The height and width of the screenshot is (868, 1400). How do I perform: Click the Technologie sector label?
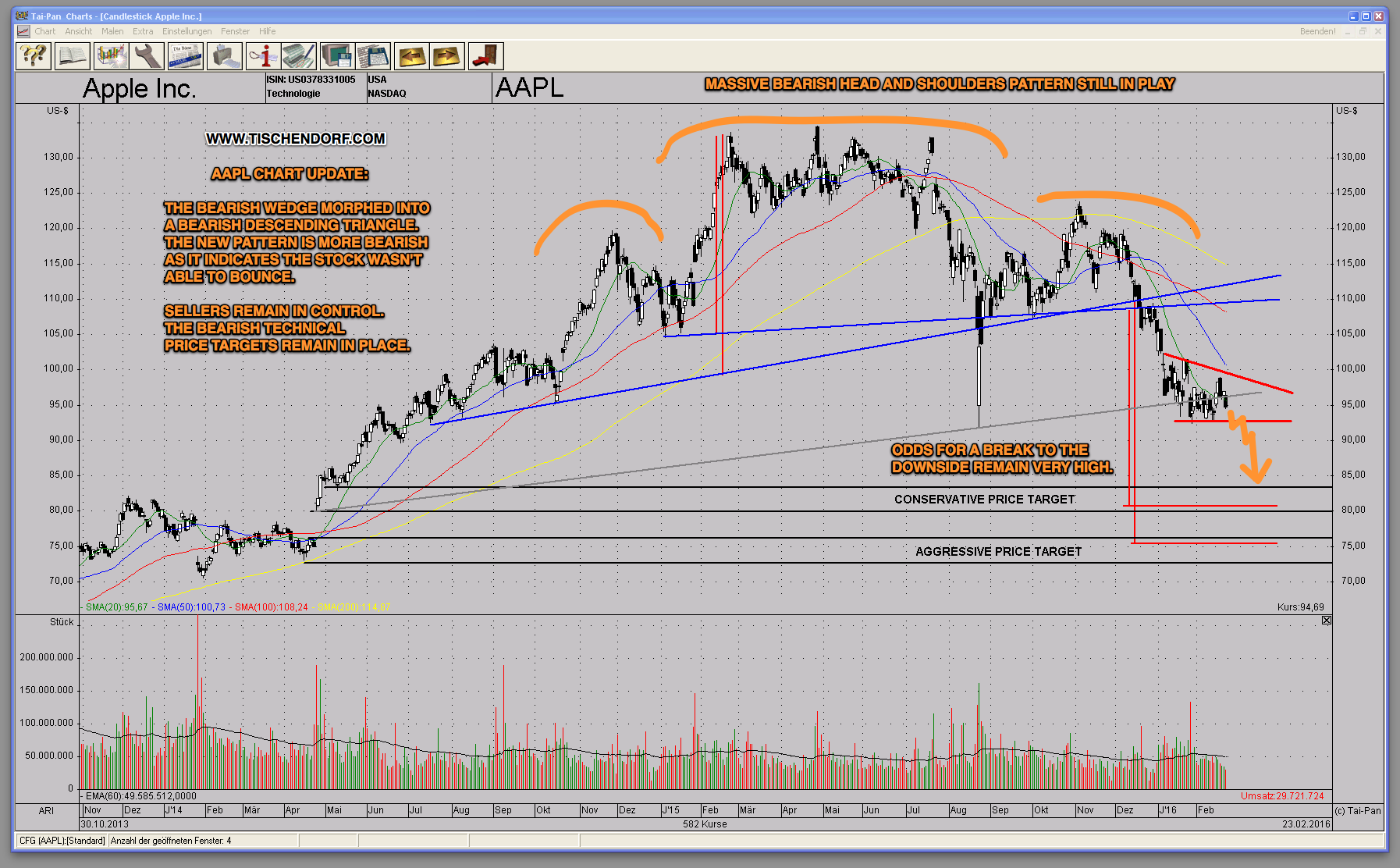tap(293, 94)
